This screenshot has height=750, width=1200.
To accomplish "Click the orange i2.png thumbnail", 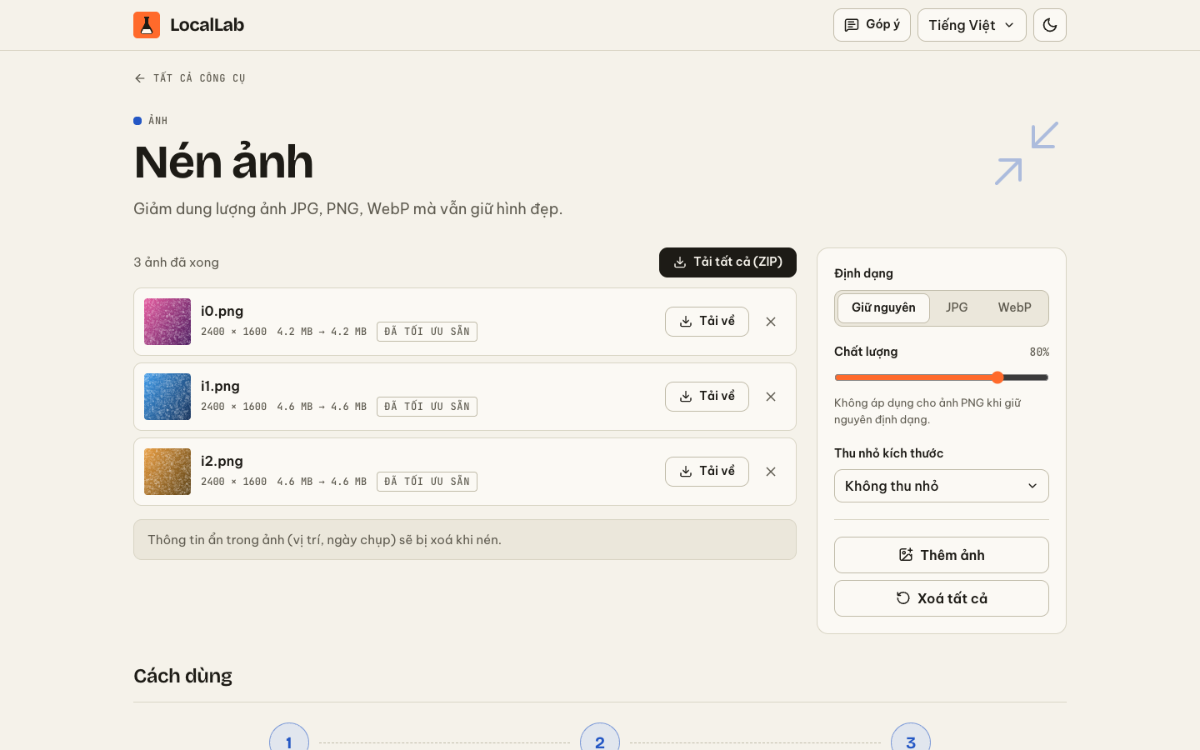I will [167, 472].
